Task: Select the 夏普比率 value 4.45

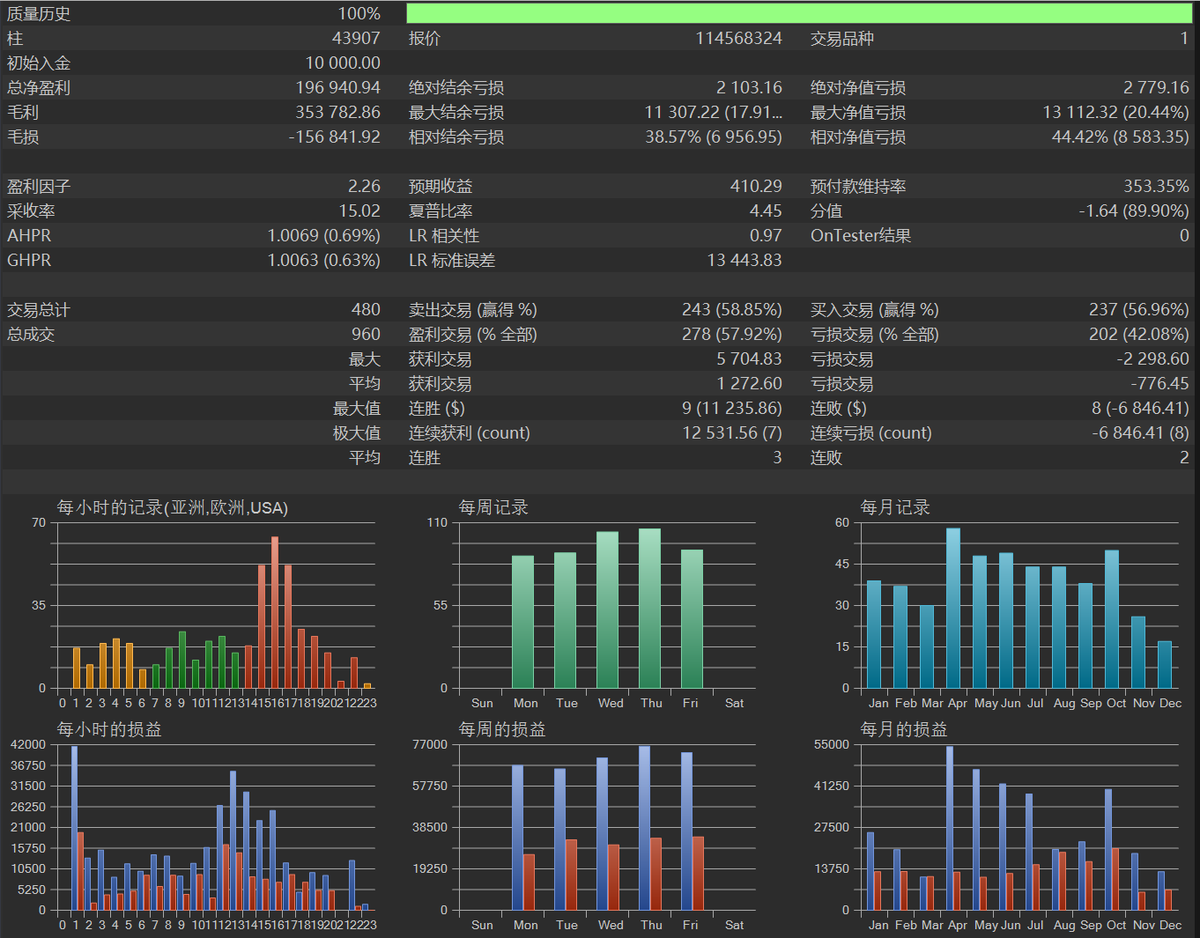Action: [x=766, y=211]
